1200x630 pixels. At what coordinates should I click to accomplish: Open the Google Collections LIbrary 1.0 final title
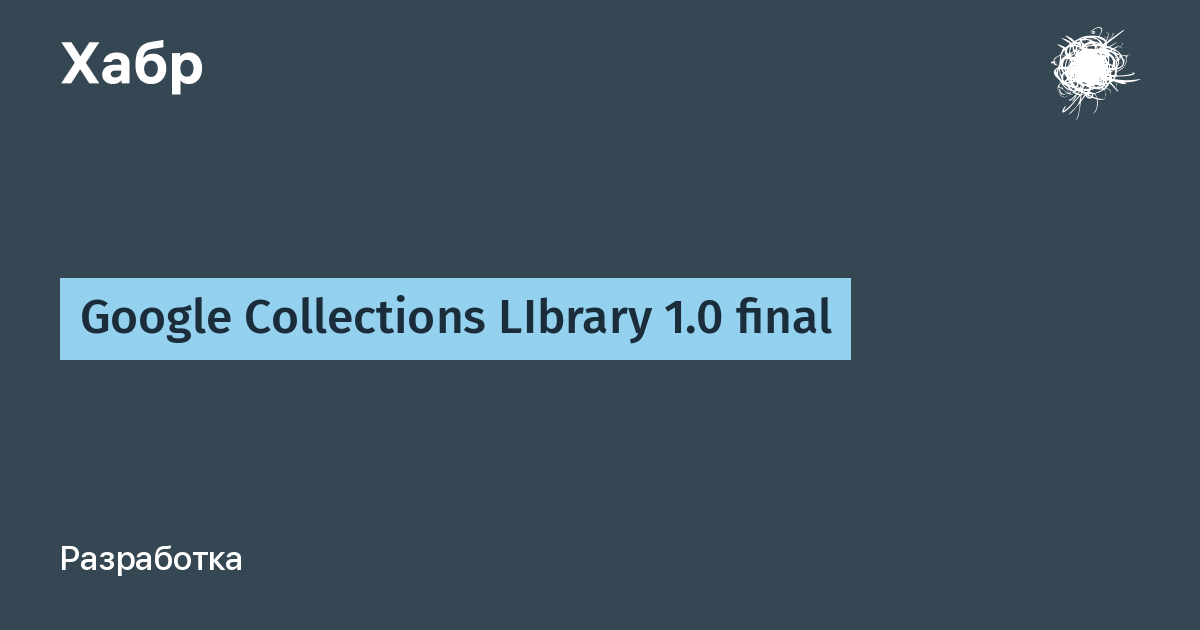(456, 319)
